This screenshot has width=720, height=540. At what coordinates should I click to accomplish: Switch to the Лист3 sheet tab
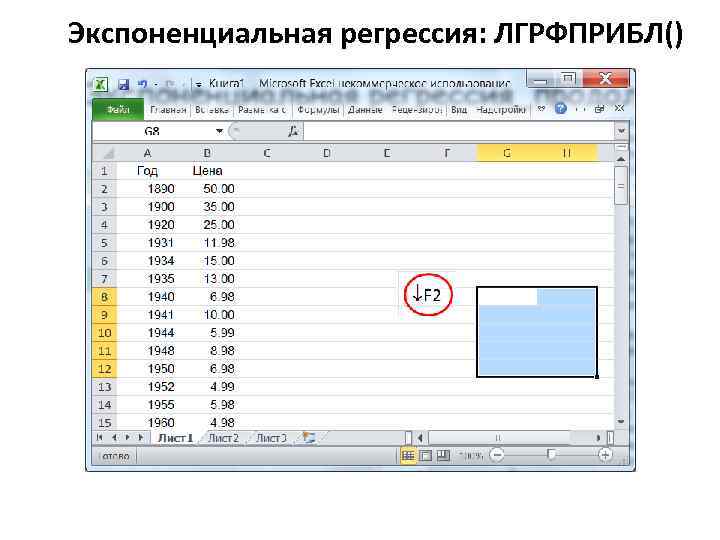coord(271,439)
